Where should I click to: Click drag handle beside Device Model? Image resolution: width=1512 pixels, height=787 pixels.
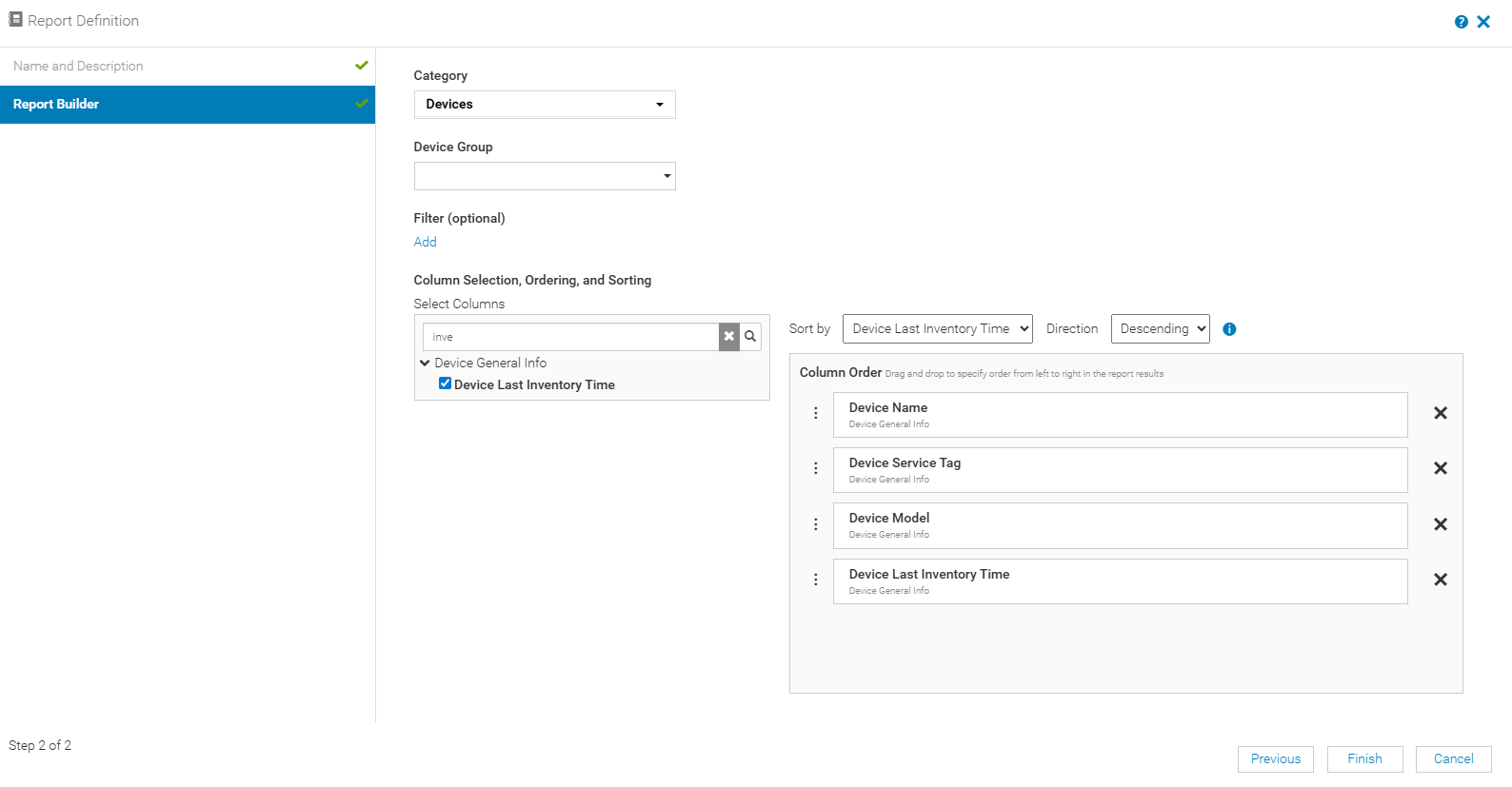coord(816,524)
